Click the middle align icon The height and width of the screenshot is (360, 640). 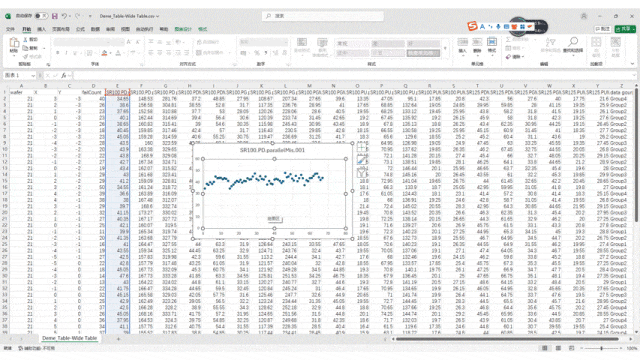click(x=160, y=42)
